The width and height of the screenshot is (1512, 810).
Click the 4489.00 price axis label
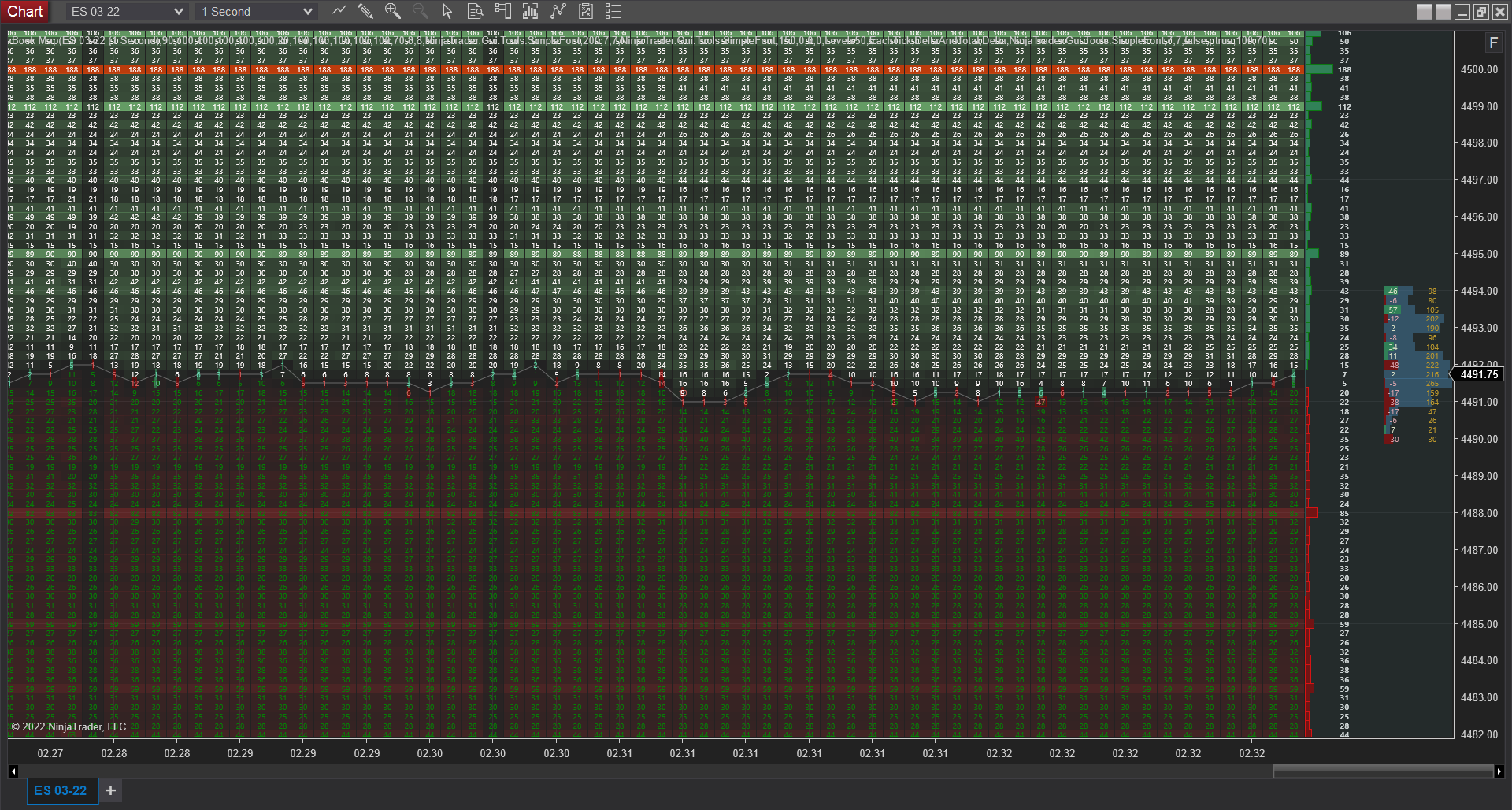point(1479,476)
